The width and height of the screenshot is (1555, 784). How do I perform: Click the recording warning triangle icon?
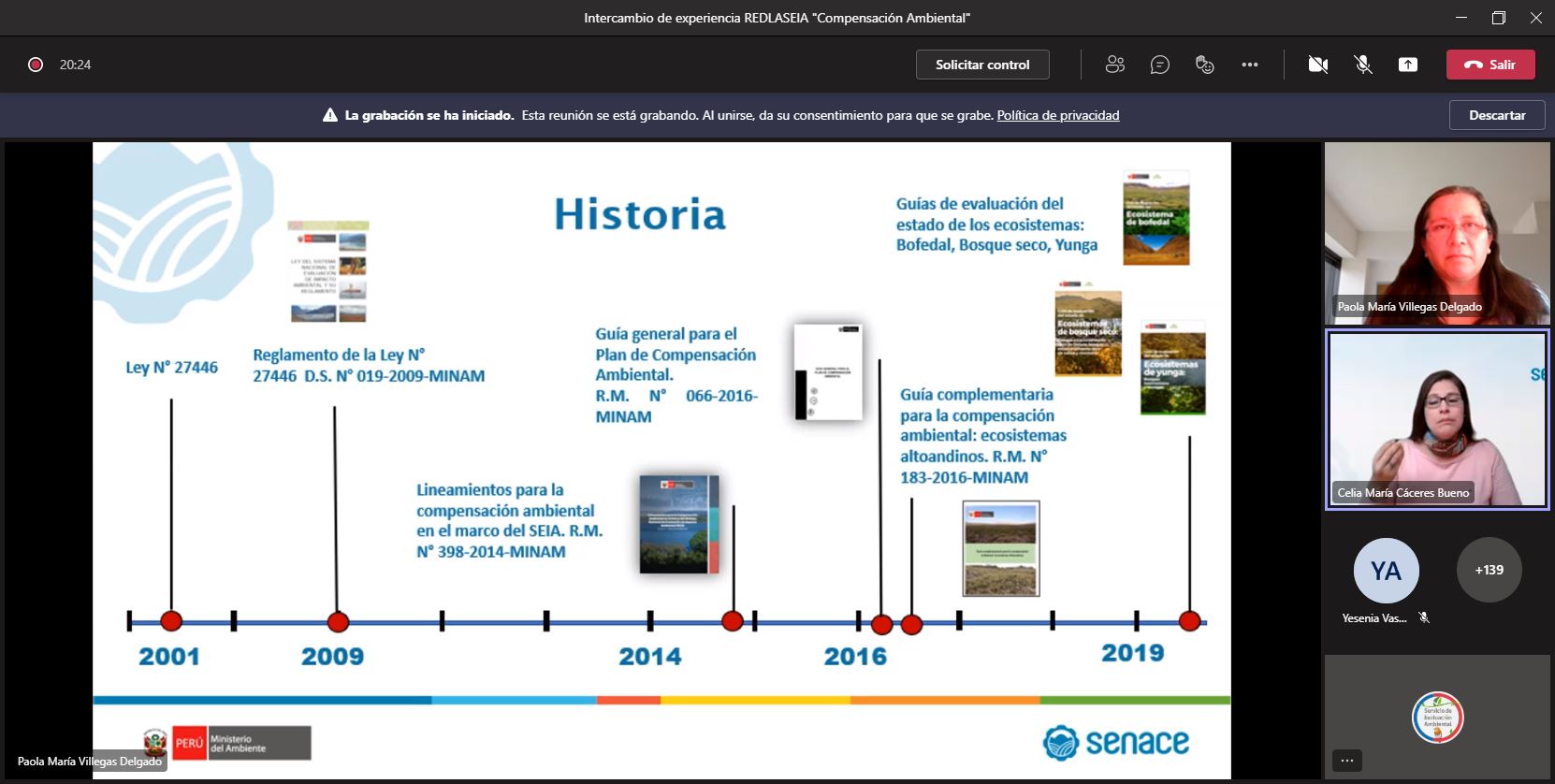329,115
